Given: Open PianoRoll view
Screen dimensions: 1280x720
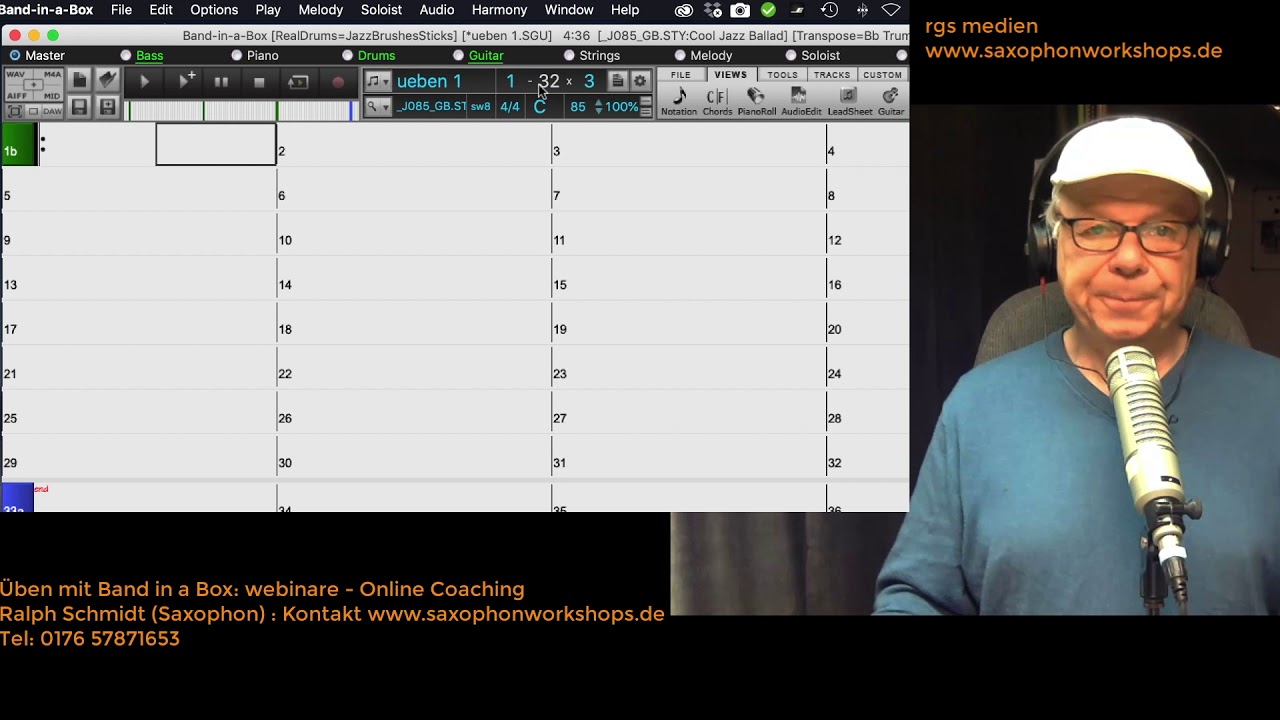Looking at the screenshot, I should click(756, 100).
